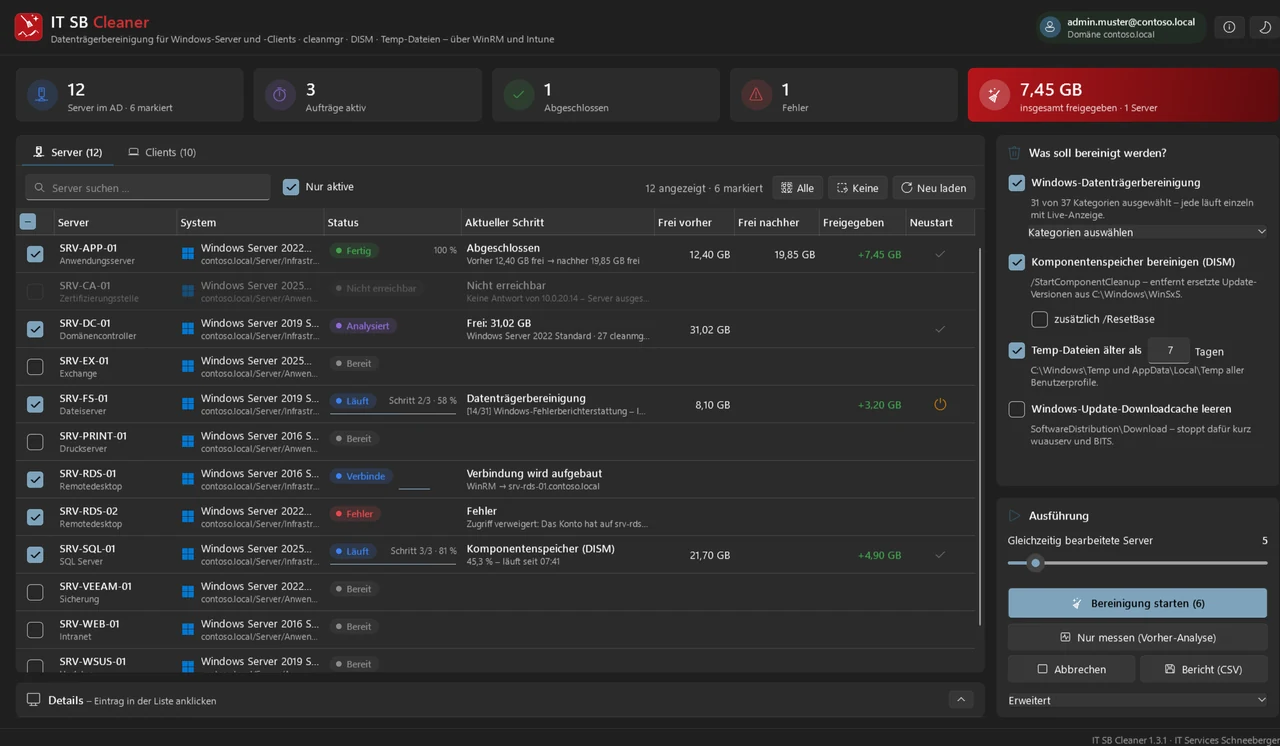Expand the 'Kategorien auswählen' dropdown

click(x=1147, y=232)
